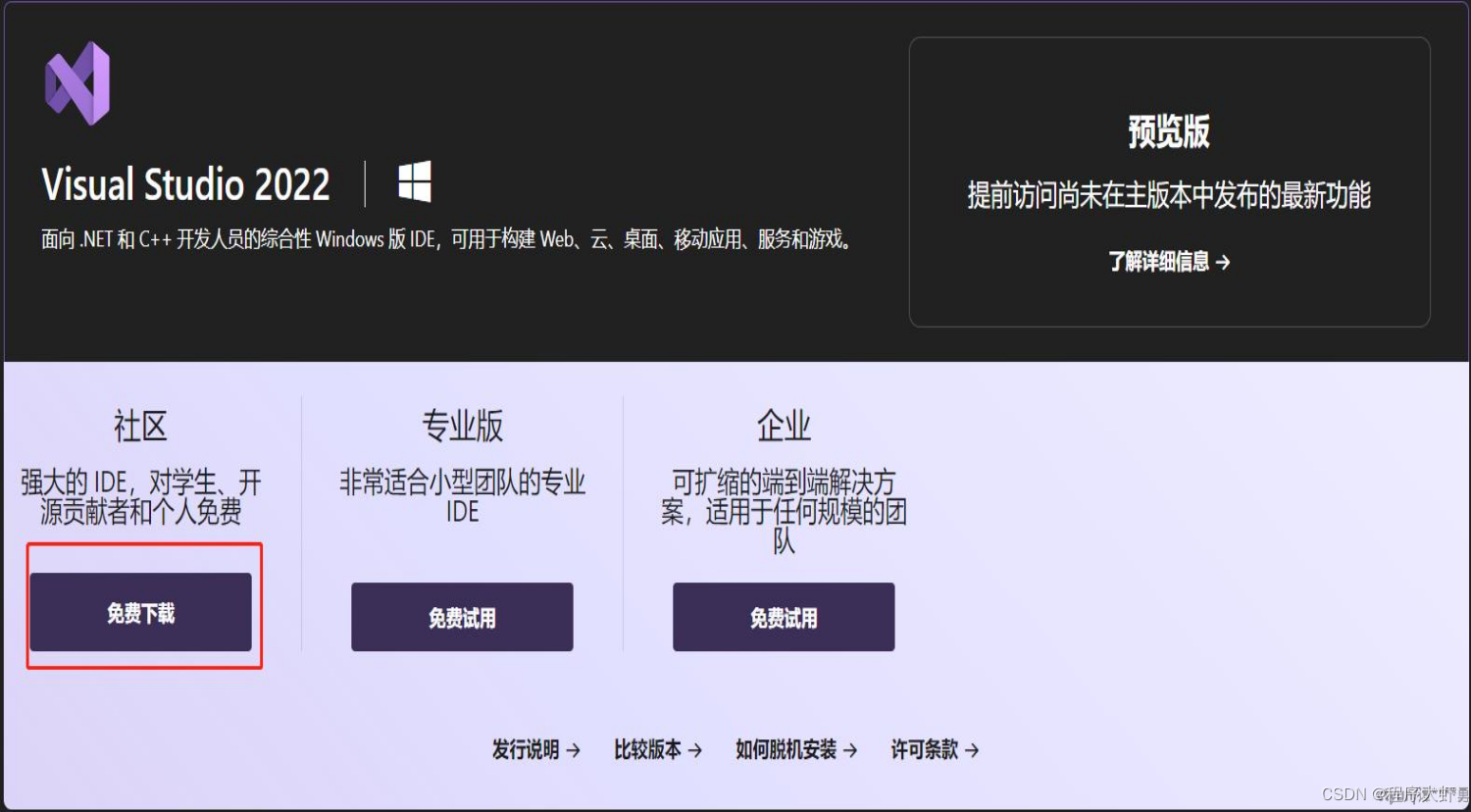Click the Visual Studio 2022 title
This screenshot has width=1471, height=812.
coord(186,184)
